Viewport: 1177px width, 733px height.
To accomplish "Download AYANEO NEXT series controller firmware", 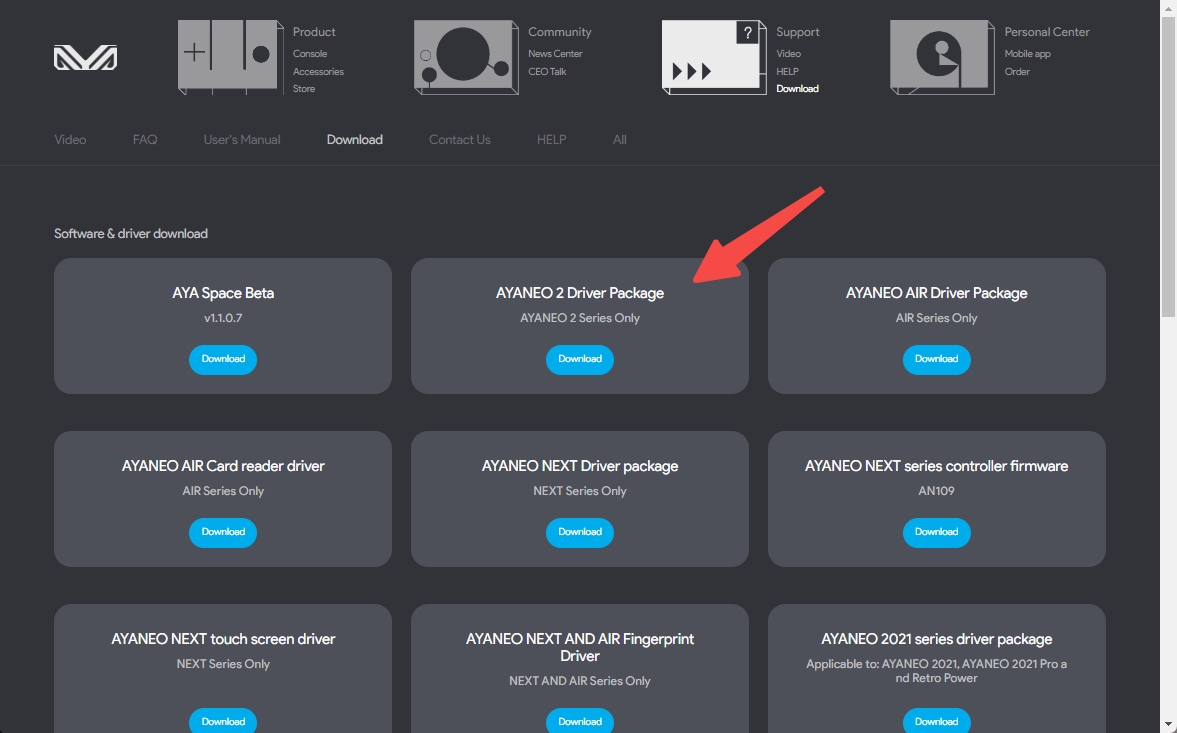I will pos(936,532).
